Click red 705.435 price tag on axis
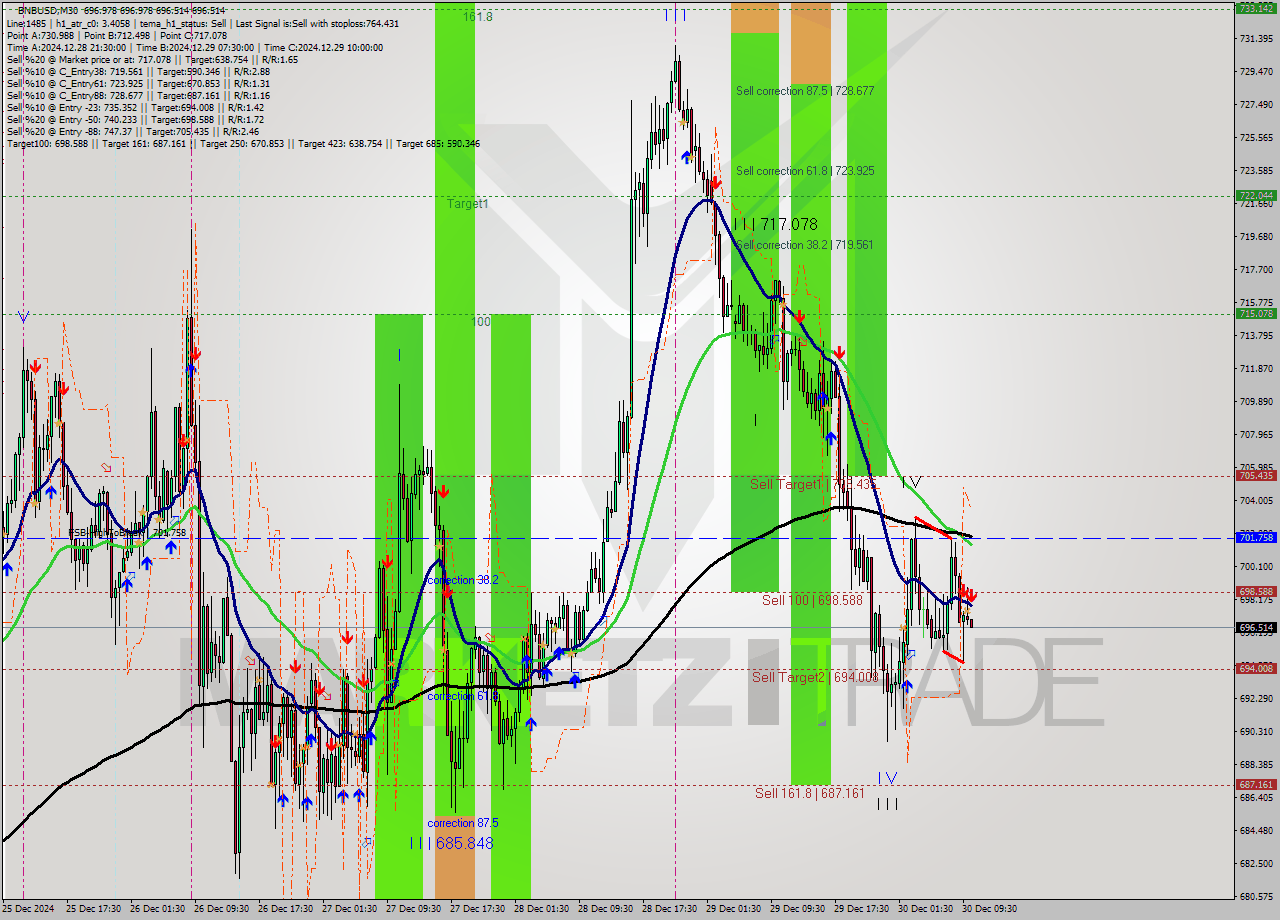Image resolution: width=1280 pixels, height=920 pixels. pyautogui.click(x=1256, y=476)
